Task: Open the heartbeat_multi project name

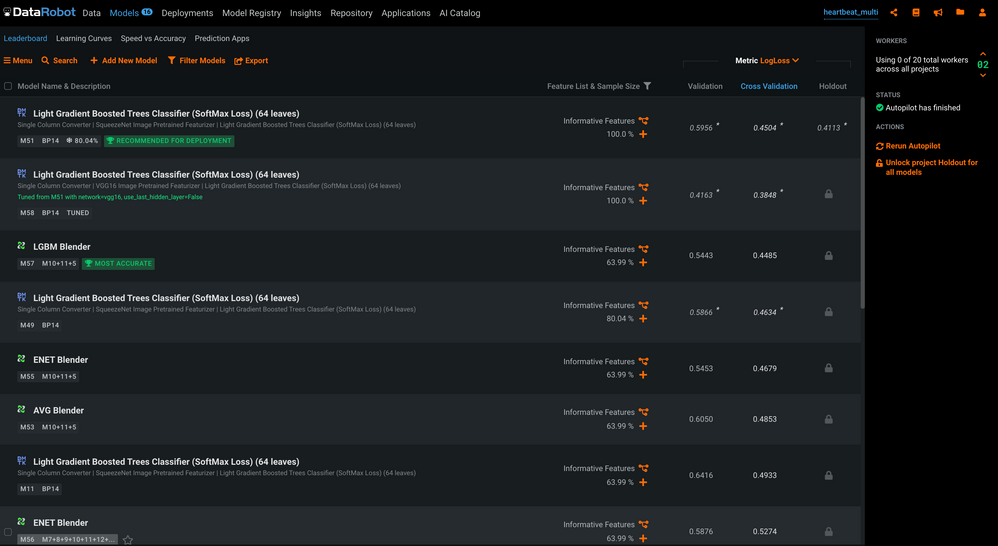Action: [850, 12]
